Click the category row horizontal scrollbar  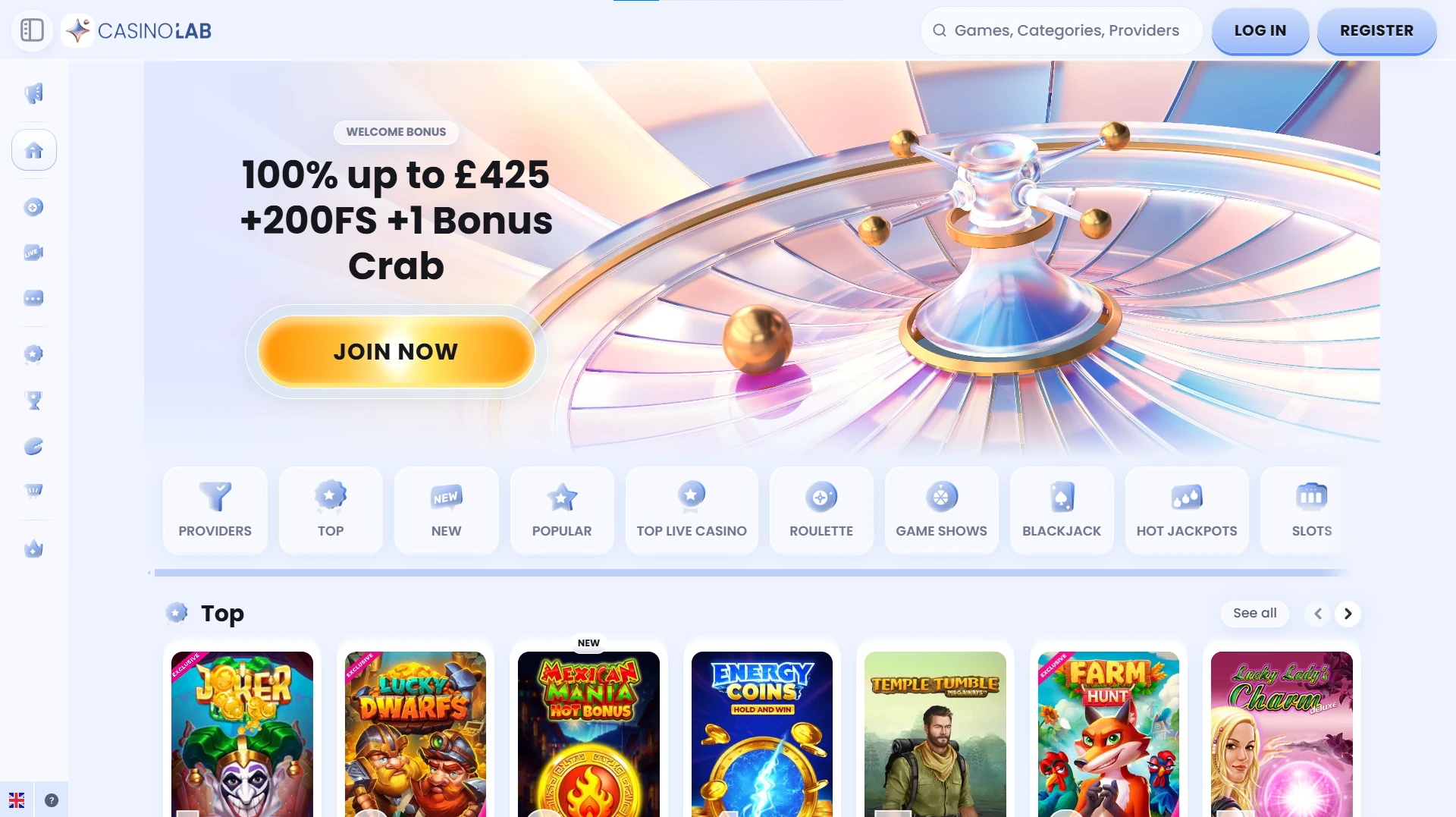click(x=751, y=573)
